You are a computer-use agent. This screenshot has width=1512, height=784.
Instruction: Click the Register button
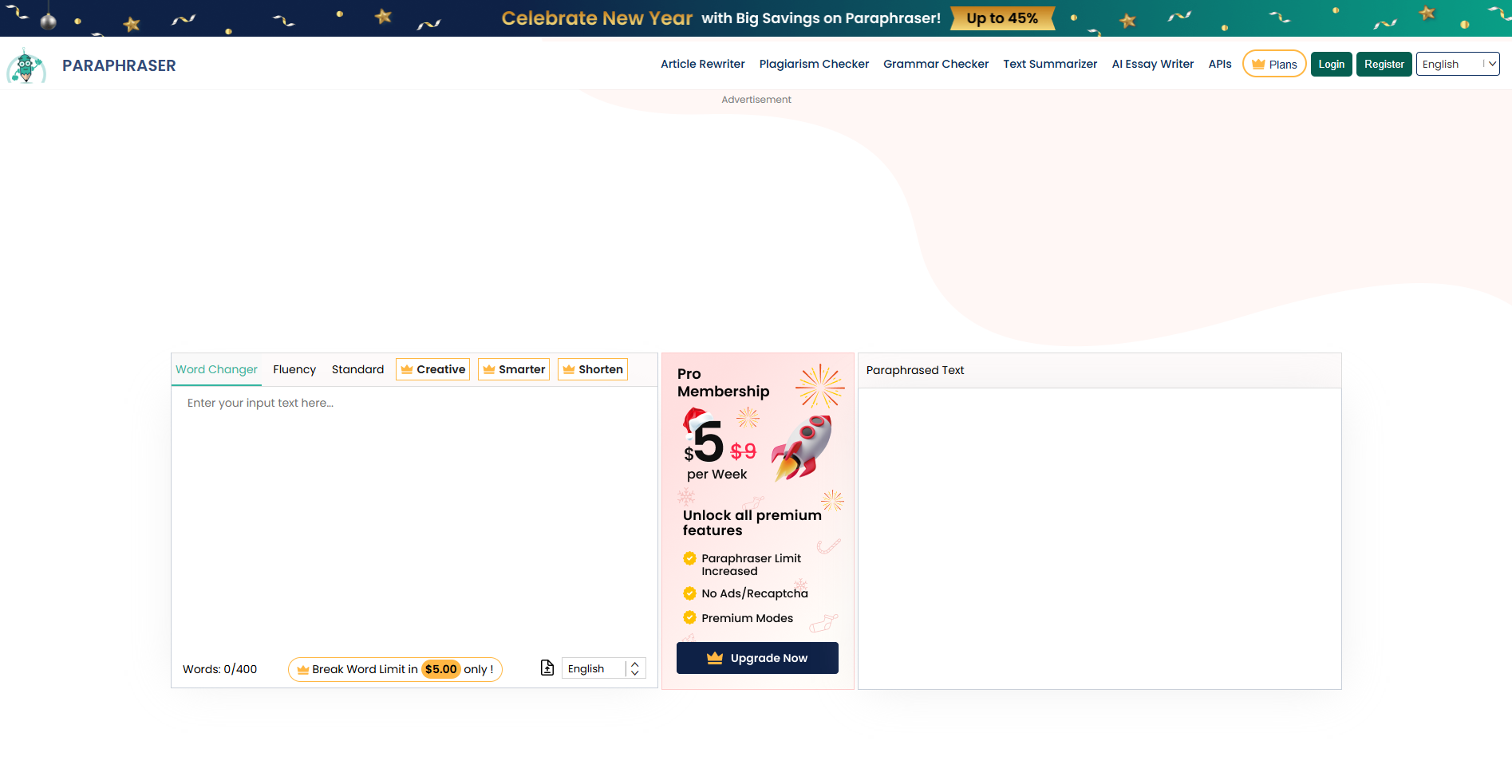pos(1384,64)
